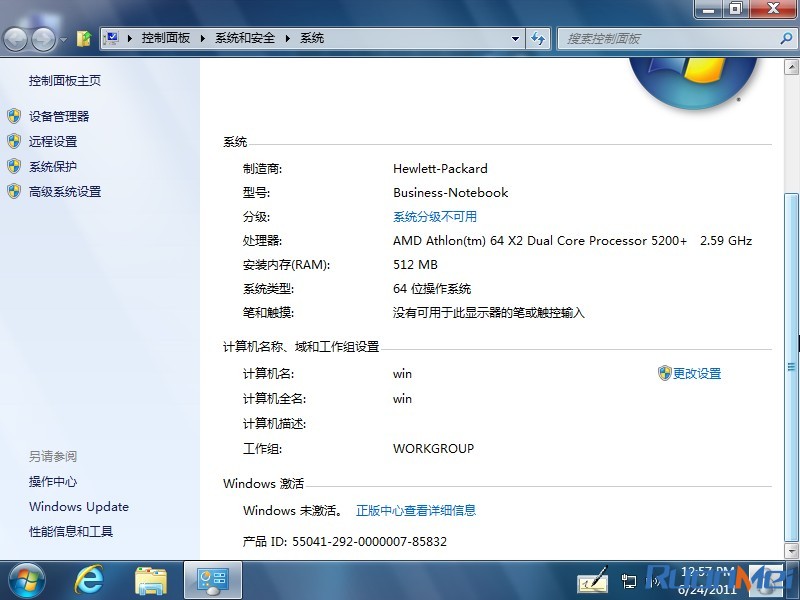This screenshot has width=800, height=600.
Task: Launch Internet Explorer from the taskbar
Action: coord(89,580)
